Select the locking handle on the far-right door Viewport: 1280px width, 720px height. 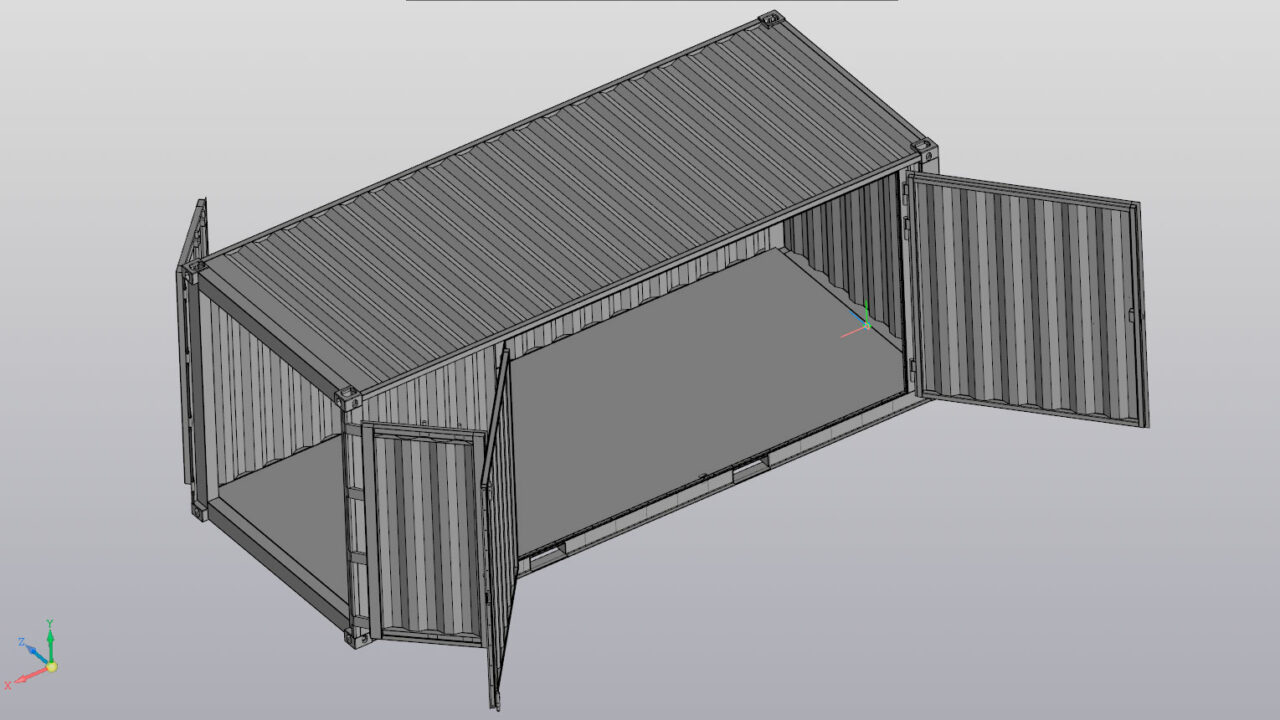(1131, 316)
